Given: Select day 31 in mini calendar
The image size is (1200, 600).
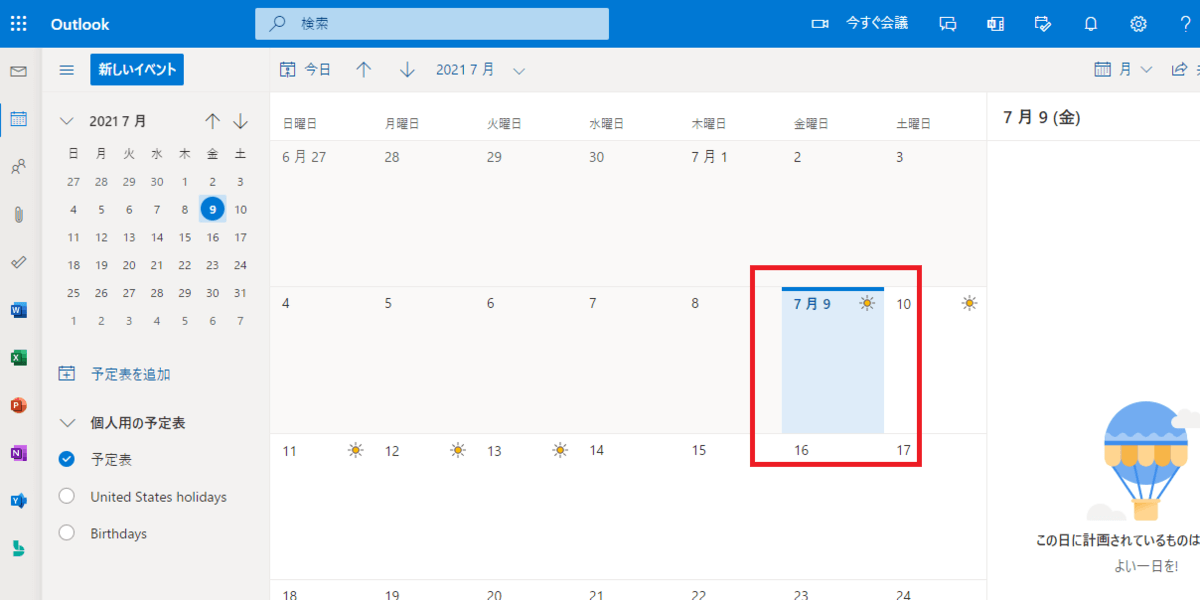Looking at the screenshot, I should [x=240, y=293].
